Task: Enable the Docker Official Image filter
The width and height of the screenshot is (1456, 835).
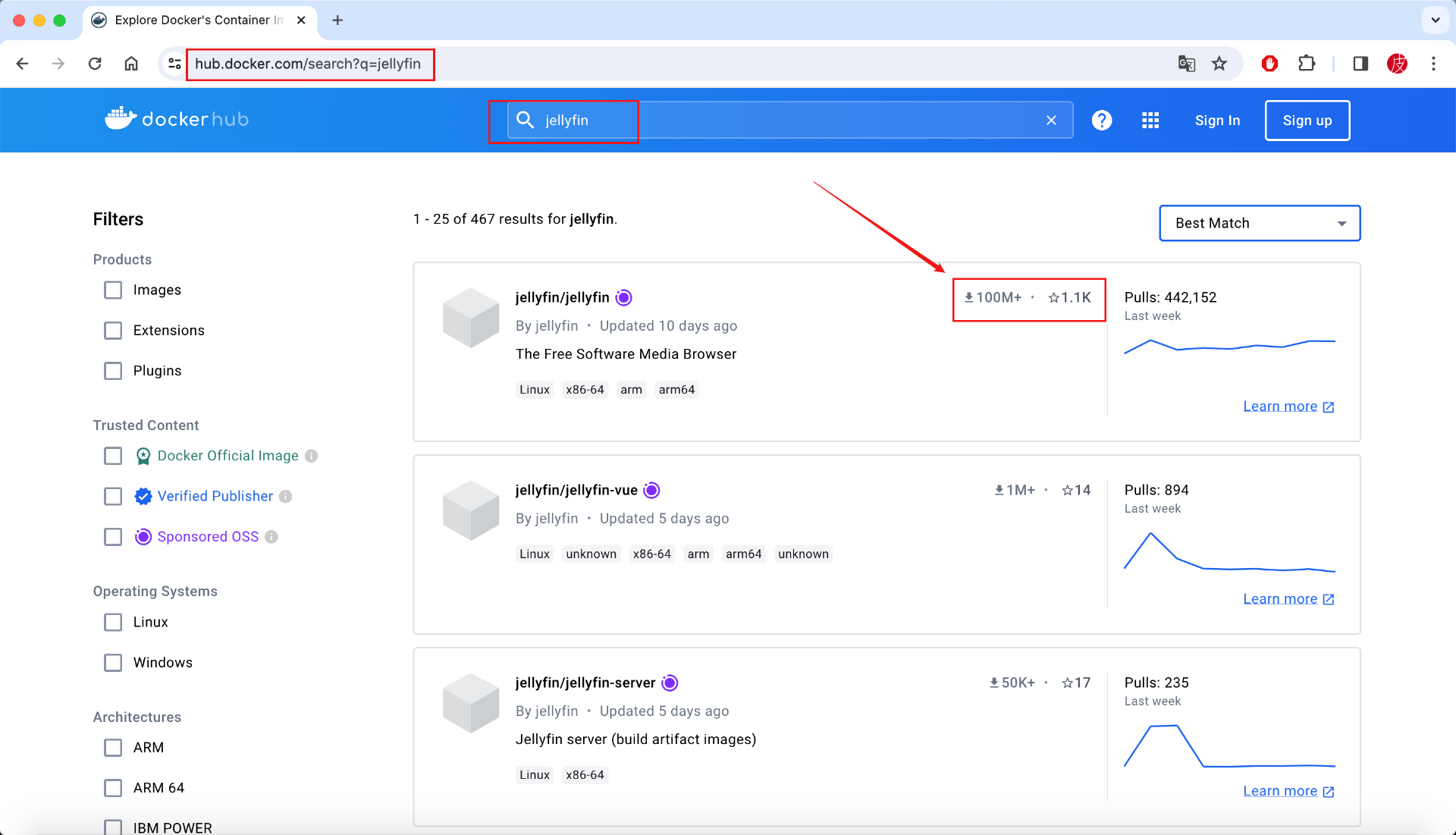Action: pyautogui.click(x=112, y=456)
